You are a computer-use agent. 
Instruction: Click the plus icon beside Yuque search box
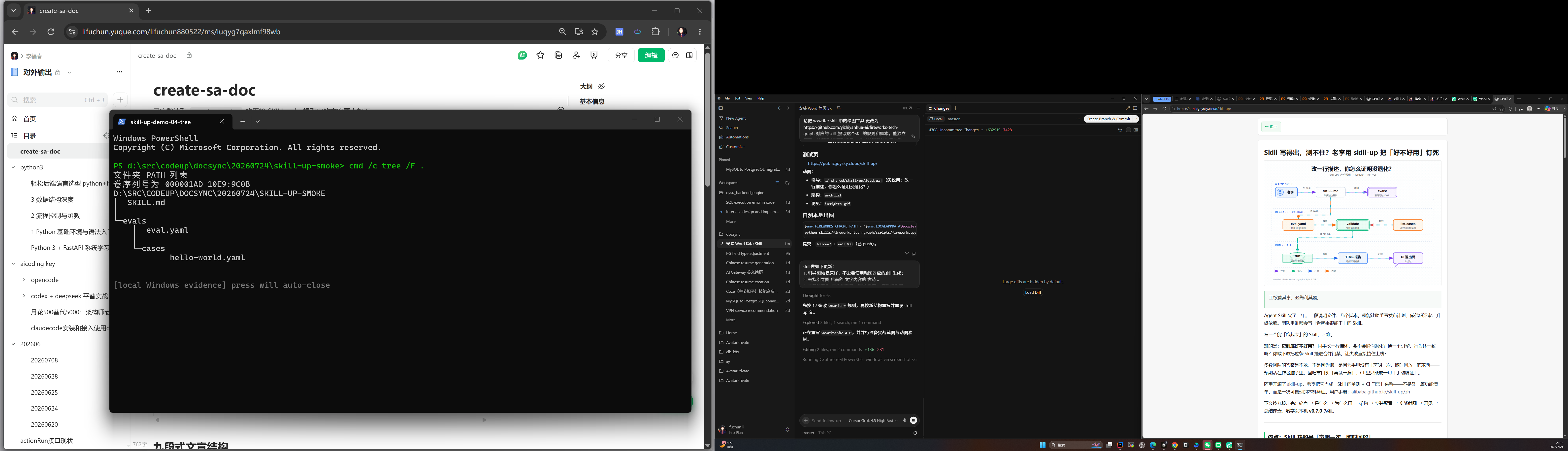click(x=120, y=100)
